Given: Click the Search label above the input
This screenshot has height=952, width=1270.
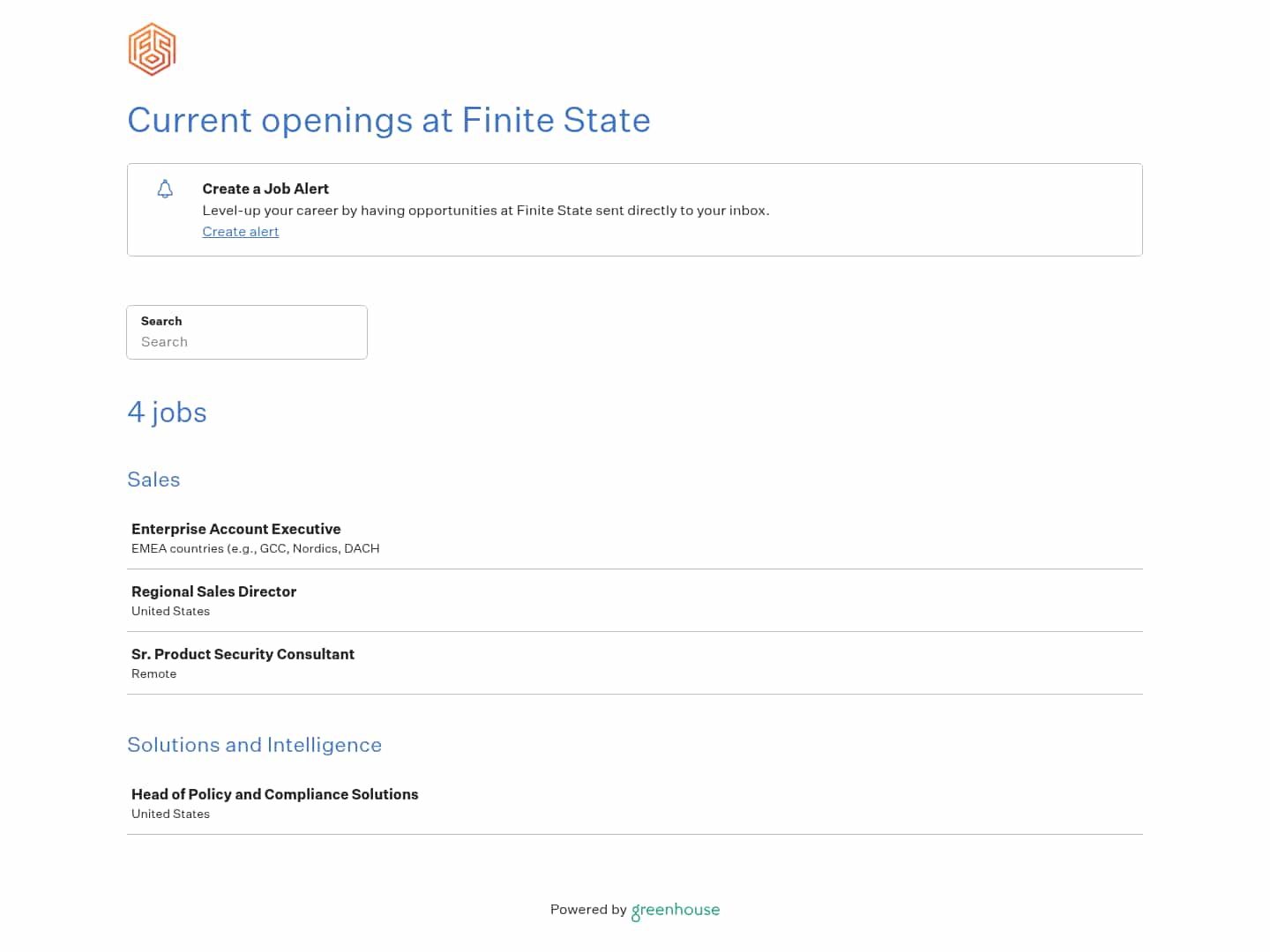Looking at the screenshot, I should pos(161,321).
